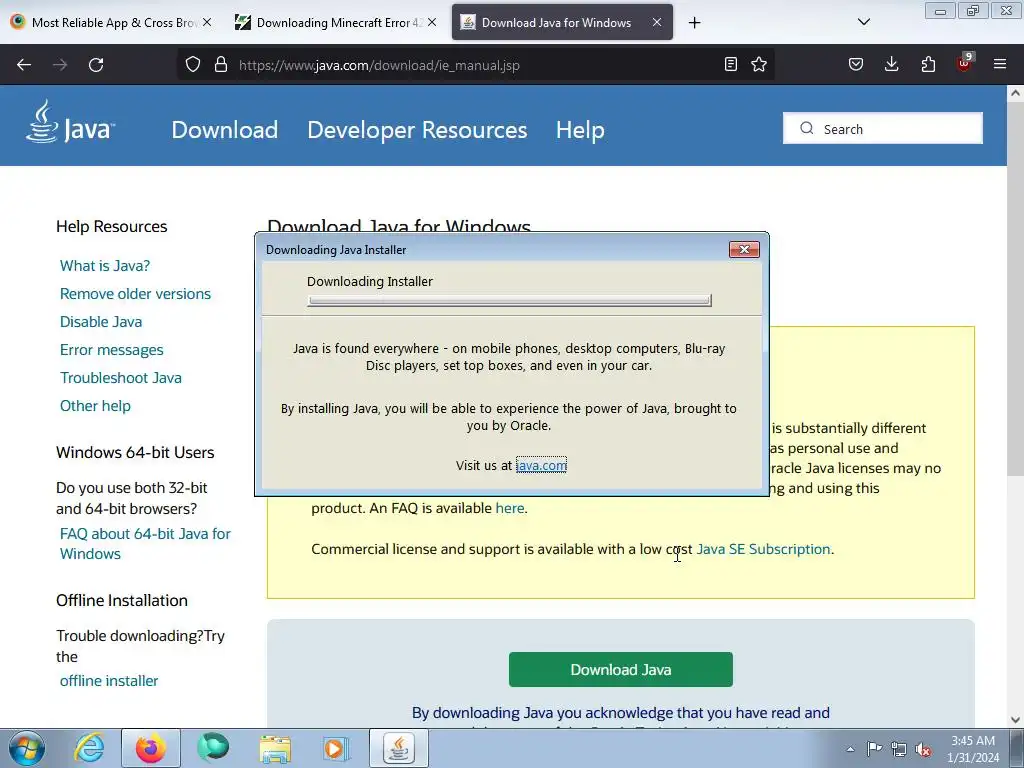Open Windows Explorer folder taskbar icon
This screenshot has height=768, width=1024.
click(276, 748)
